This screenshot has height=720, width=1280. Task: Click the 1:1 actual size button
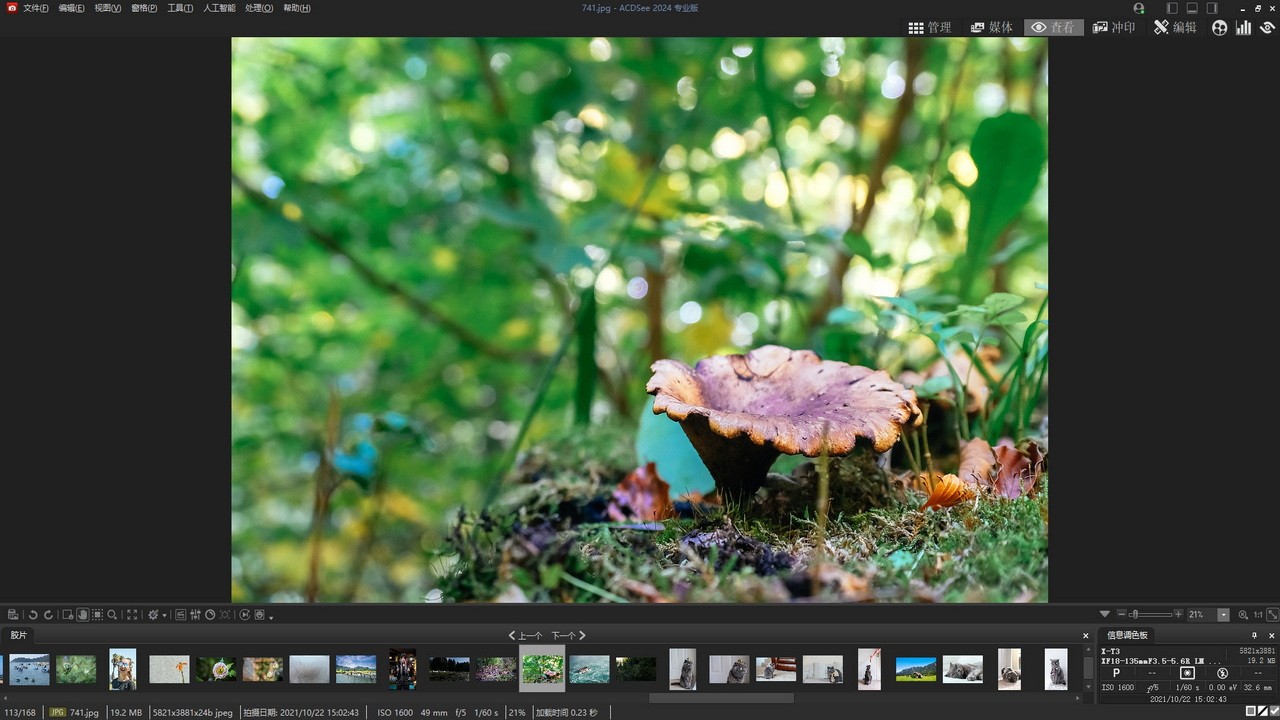point(1258,615)
